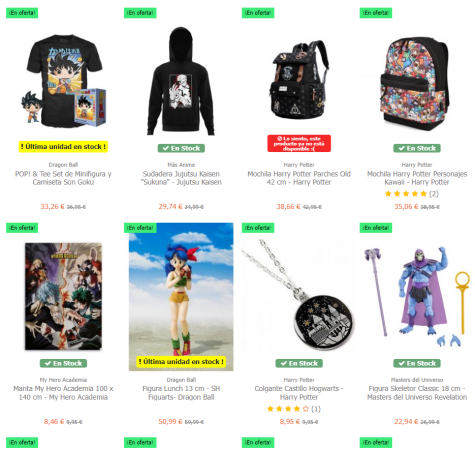Click the title POP! & Tee Set Son Goku
The image size is (475, 451).
[x=63, y=178]
